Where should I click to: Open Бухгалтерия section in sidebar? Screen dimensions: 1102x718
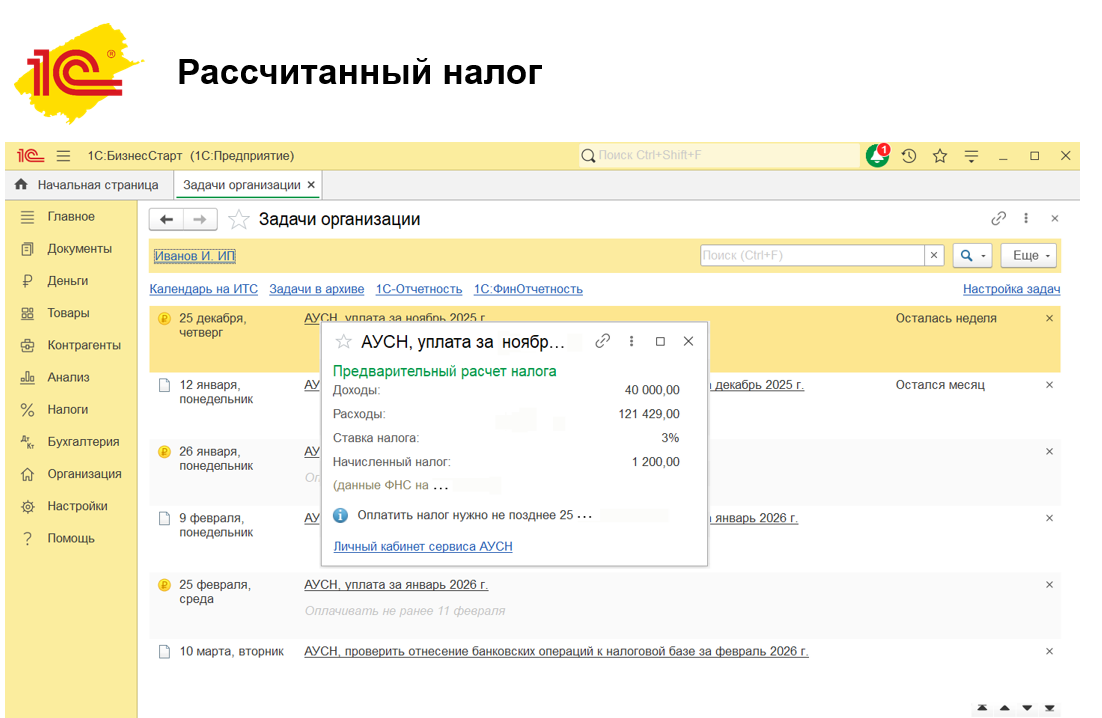click(83, 441)
